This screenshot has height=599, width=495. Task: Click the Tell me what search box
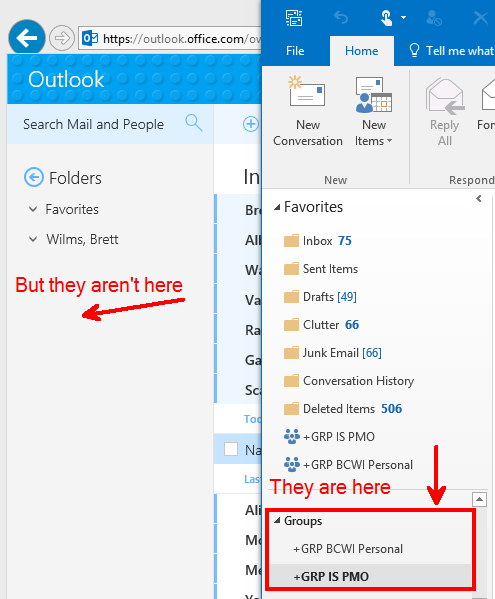(x=460, y=51)
